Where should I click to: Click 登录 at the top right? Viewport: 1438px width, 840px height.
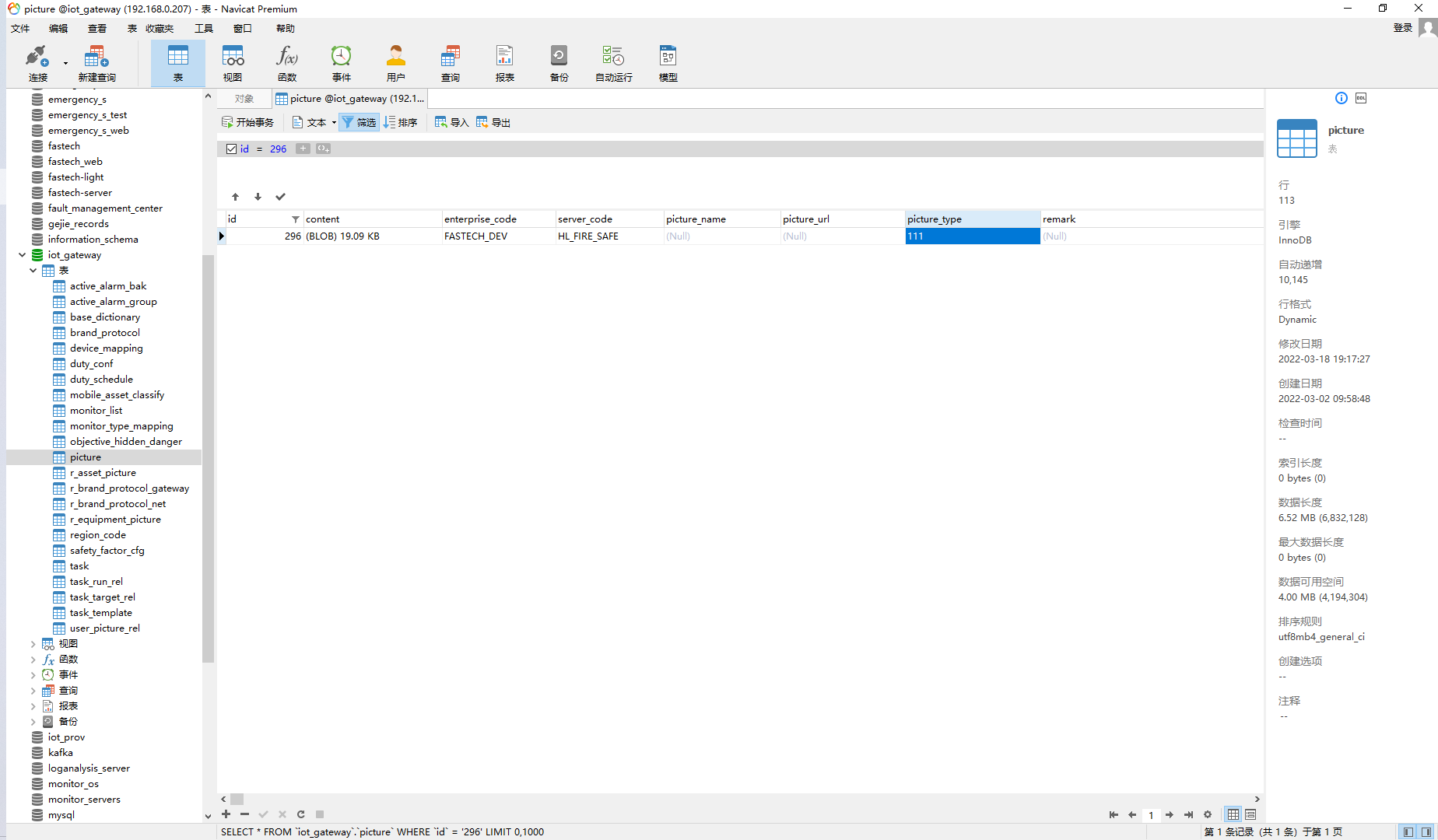coord(1402,27)
